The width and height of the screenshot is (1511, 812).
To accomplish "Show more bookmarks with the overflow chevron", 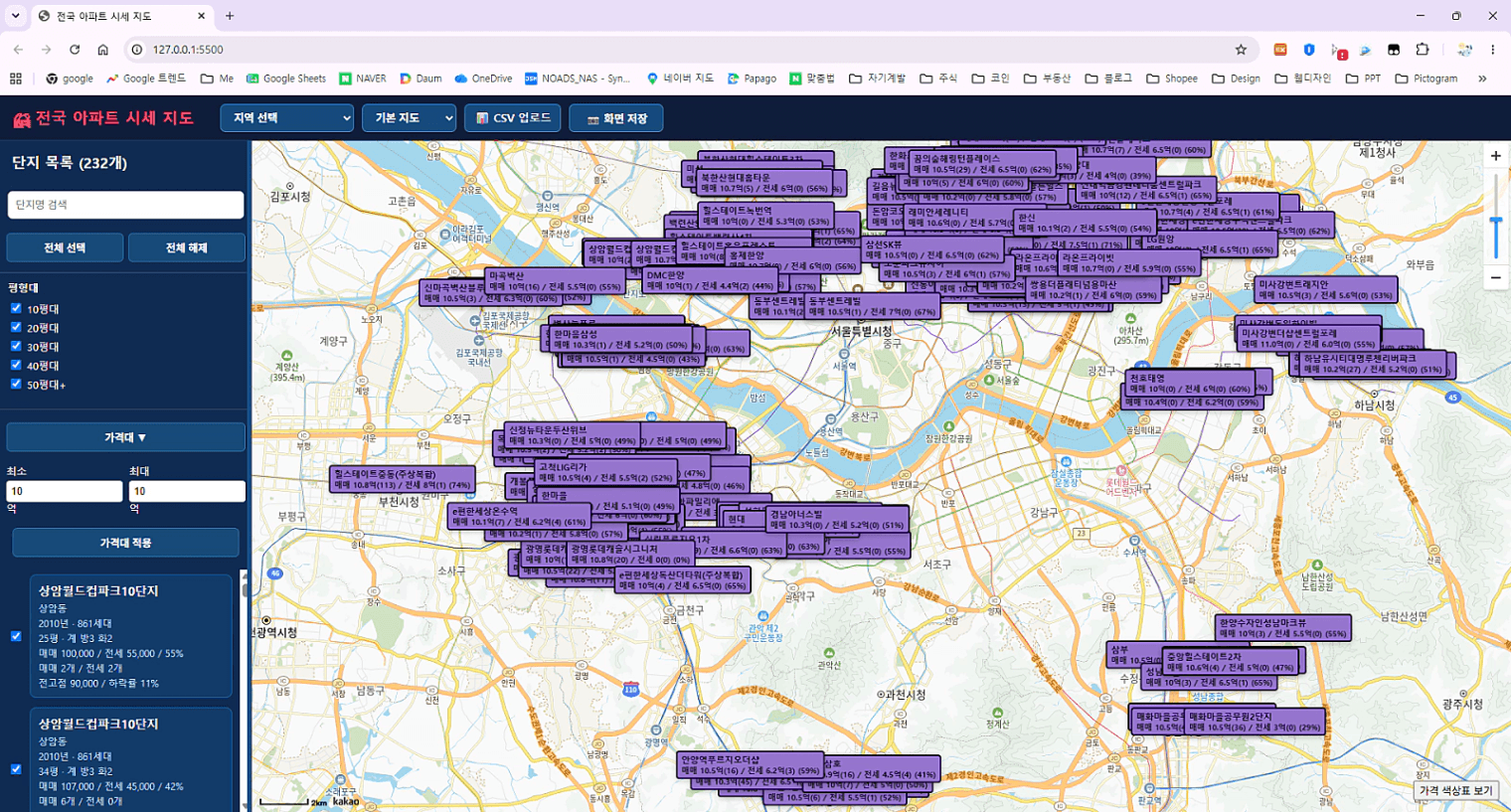I will click(1482, 79).
